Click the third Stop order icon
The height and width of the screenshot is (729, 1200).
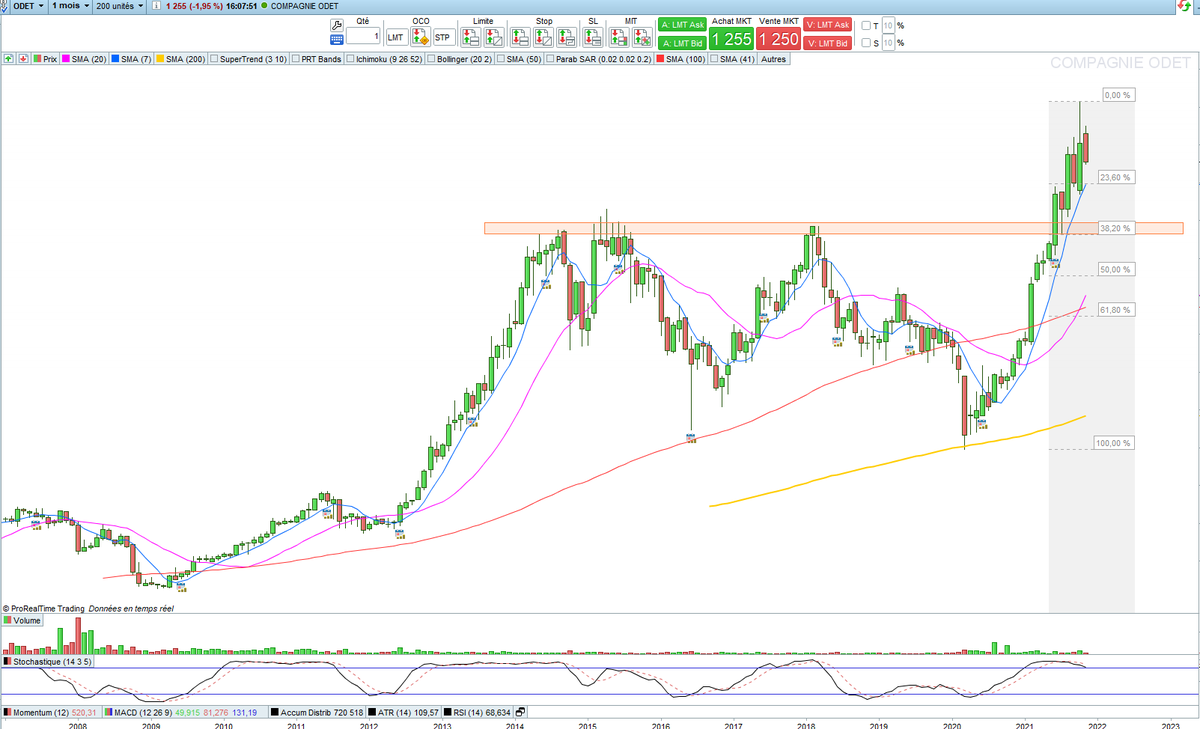tap(566, 38)
